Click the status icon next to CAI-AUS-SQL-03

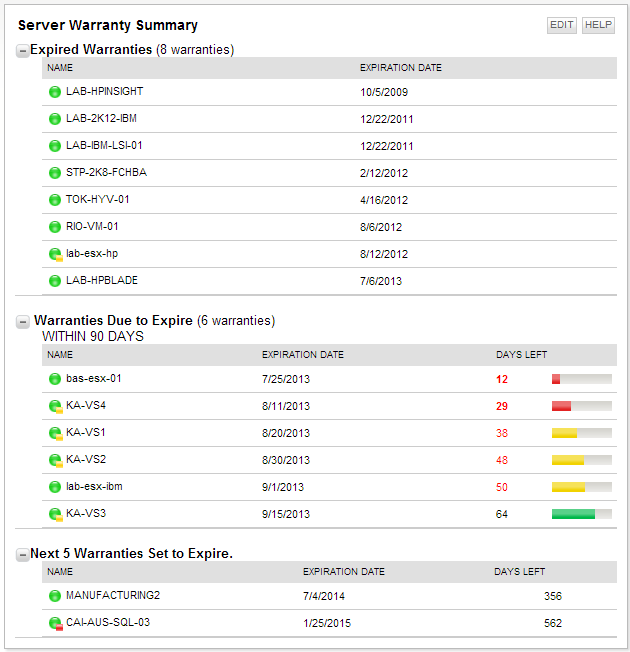point(55,623)
